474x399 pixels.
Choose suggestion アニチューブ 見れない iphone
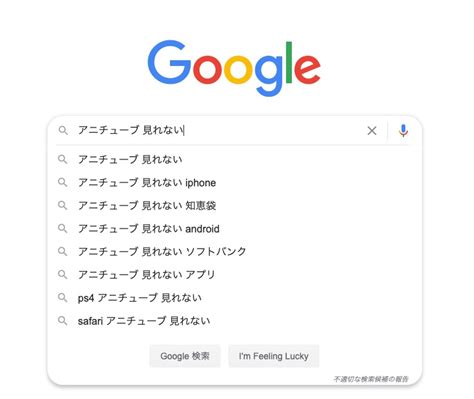tap(235, 182)
